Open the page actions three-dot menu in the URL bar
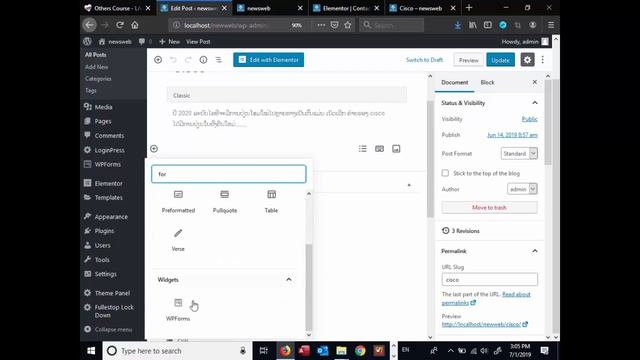Image resolution: width=640 pixels, height=360 pixels. tap(321, 25)
